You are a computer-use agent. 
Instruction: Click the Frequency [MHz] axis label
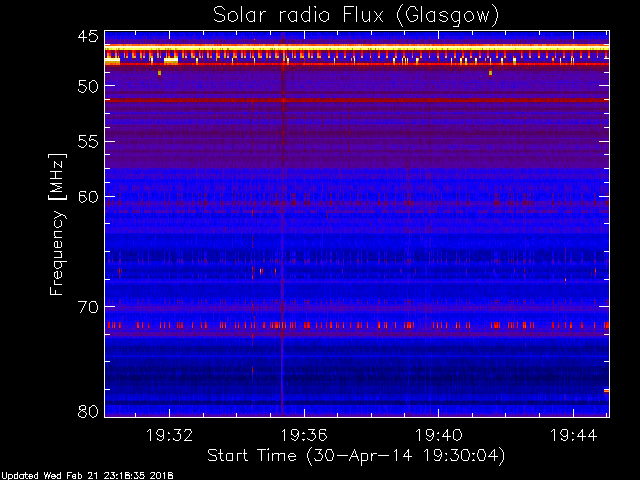[57, 224]
